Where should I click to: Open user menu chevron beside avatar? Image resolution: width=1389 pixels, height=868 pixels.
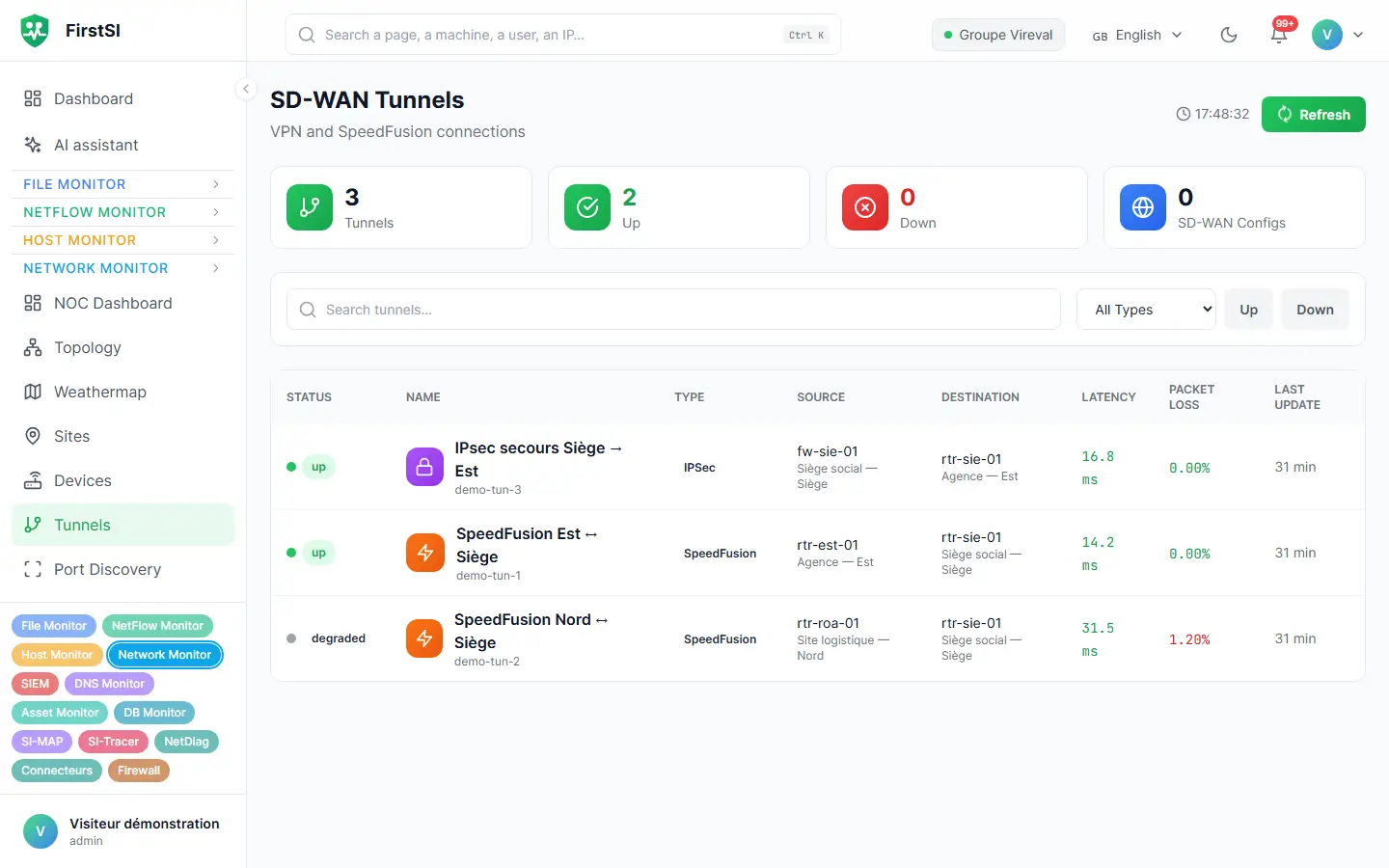click(x=1358, y=35)
